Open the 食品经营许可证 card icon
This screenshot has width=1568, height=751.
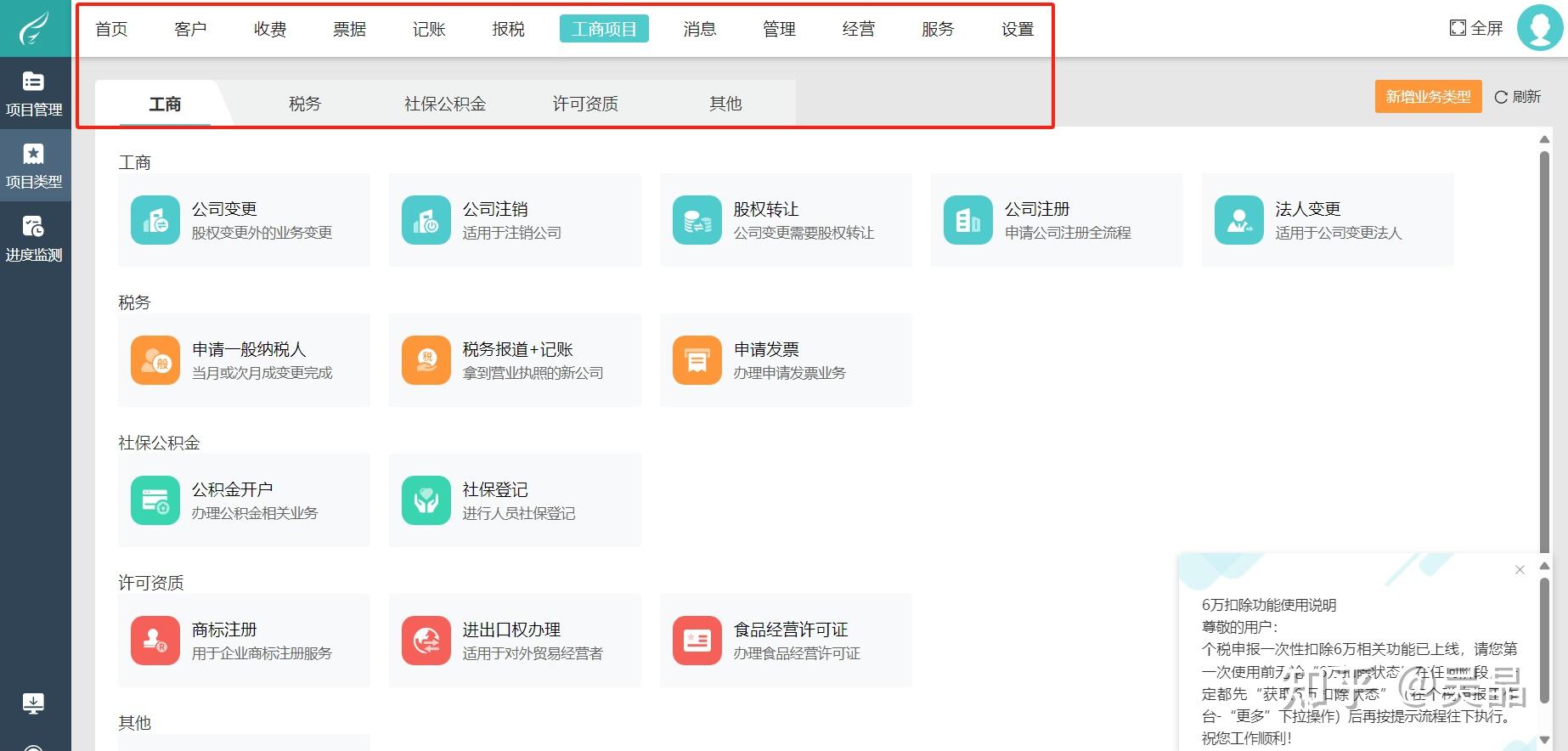[x=697, y=641]
